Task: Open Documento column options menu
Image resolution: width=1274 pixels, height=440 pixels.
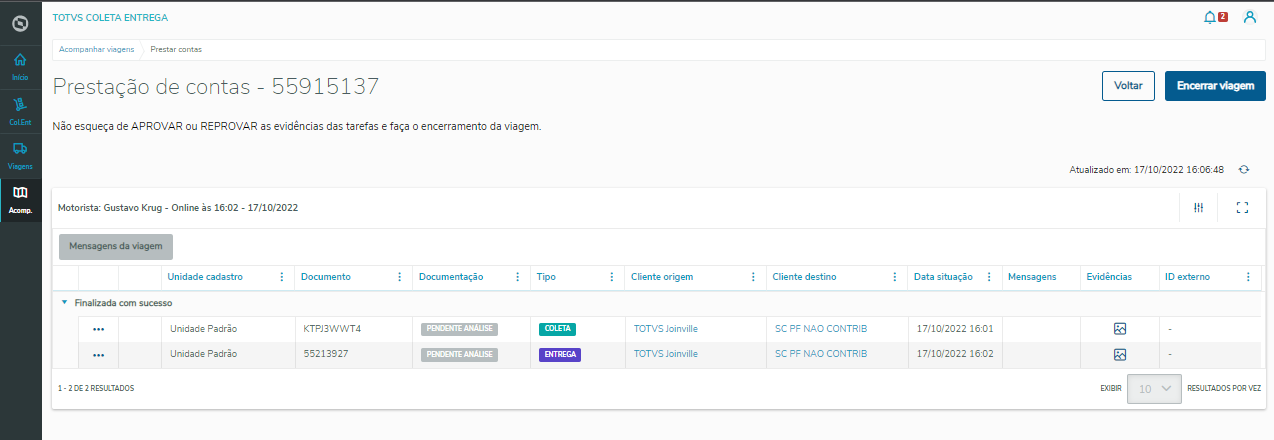Action: coord(400,277)
